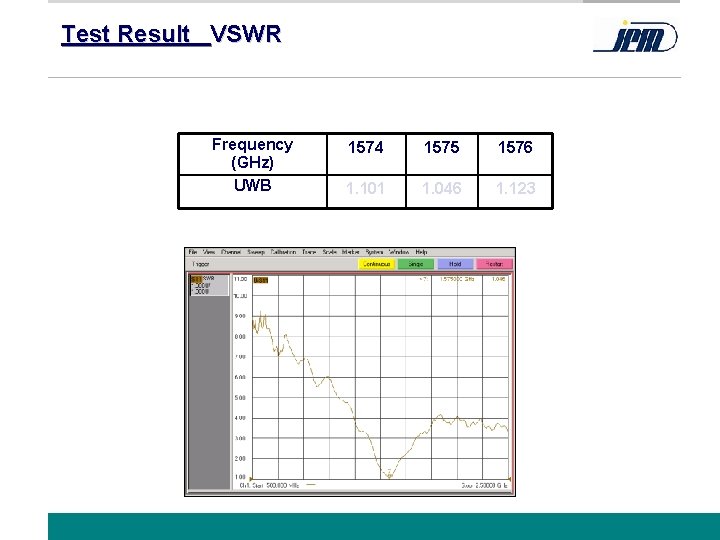Click the marker triangle at curve minimum
The width and height of the screenshot is (720, 540).
point(389,474)
